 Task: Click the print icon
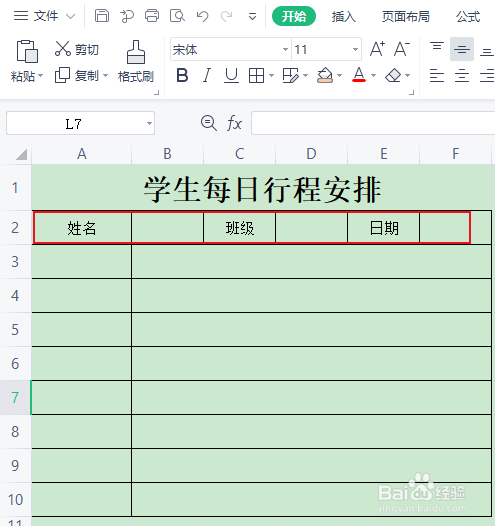pyautogui.click(x=152, y=16)
